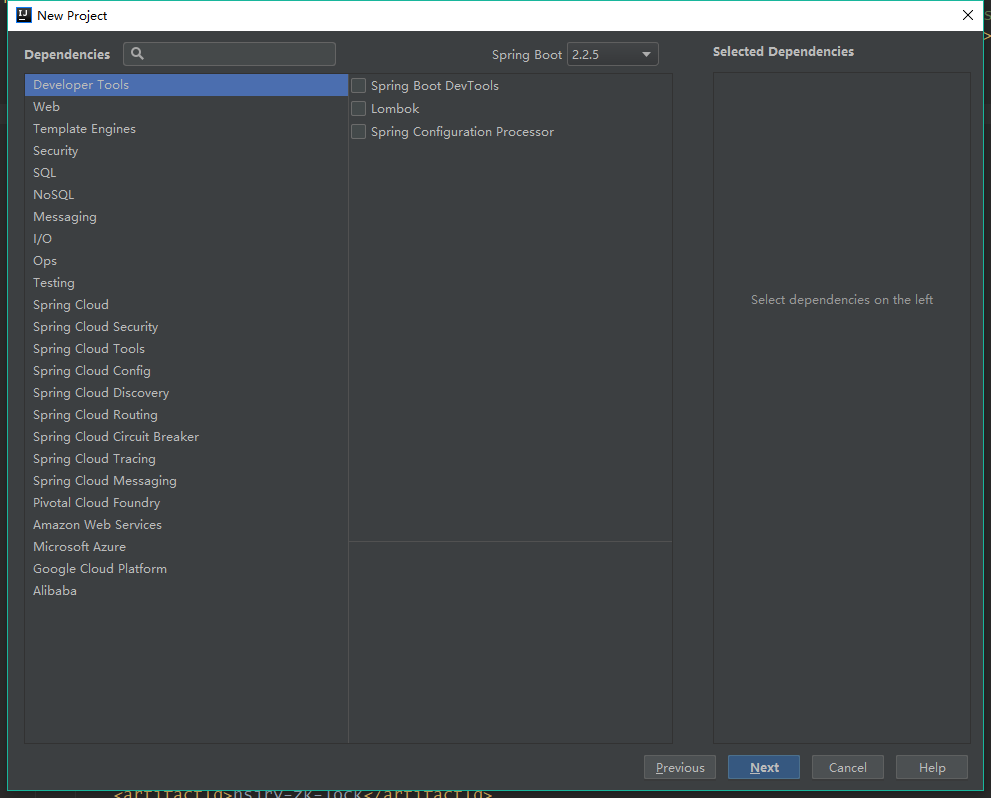
Task: Click the search magnifier icon
Action: pos(137,54)
